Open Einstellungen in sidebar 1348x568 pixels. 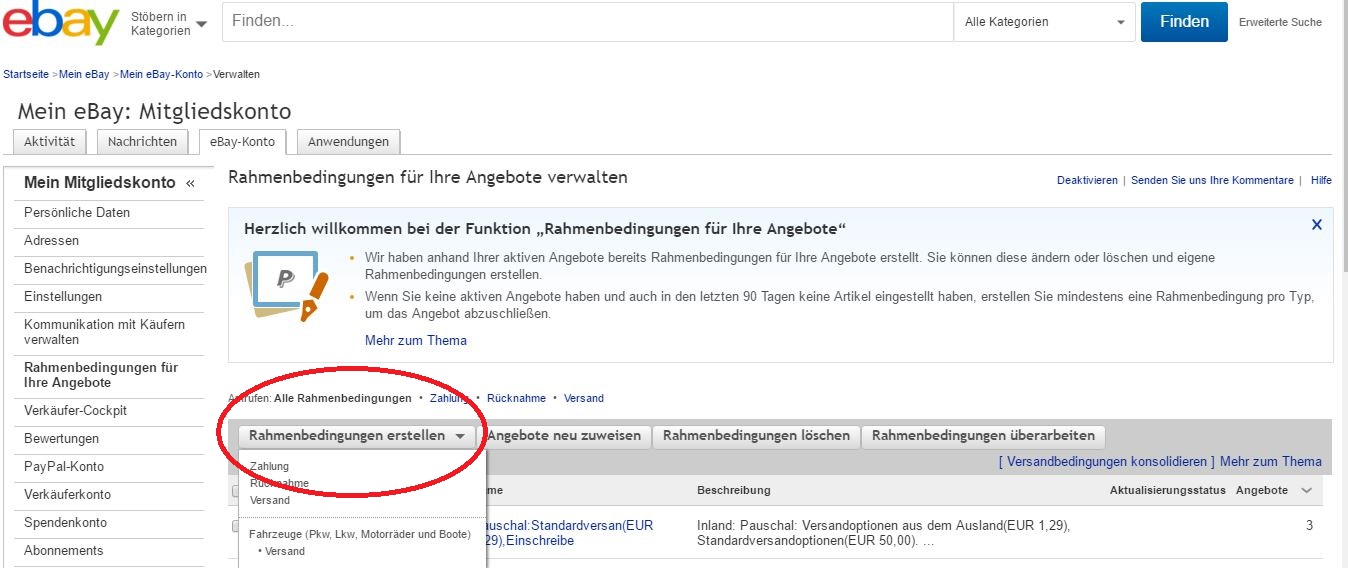[63, 296]
